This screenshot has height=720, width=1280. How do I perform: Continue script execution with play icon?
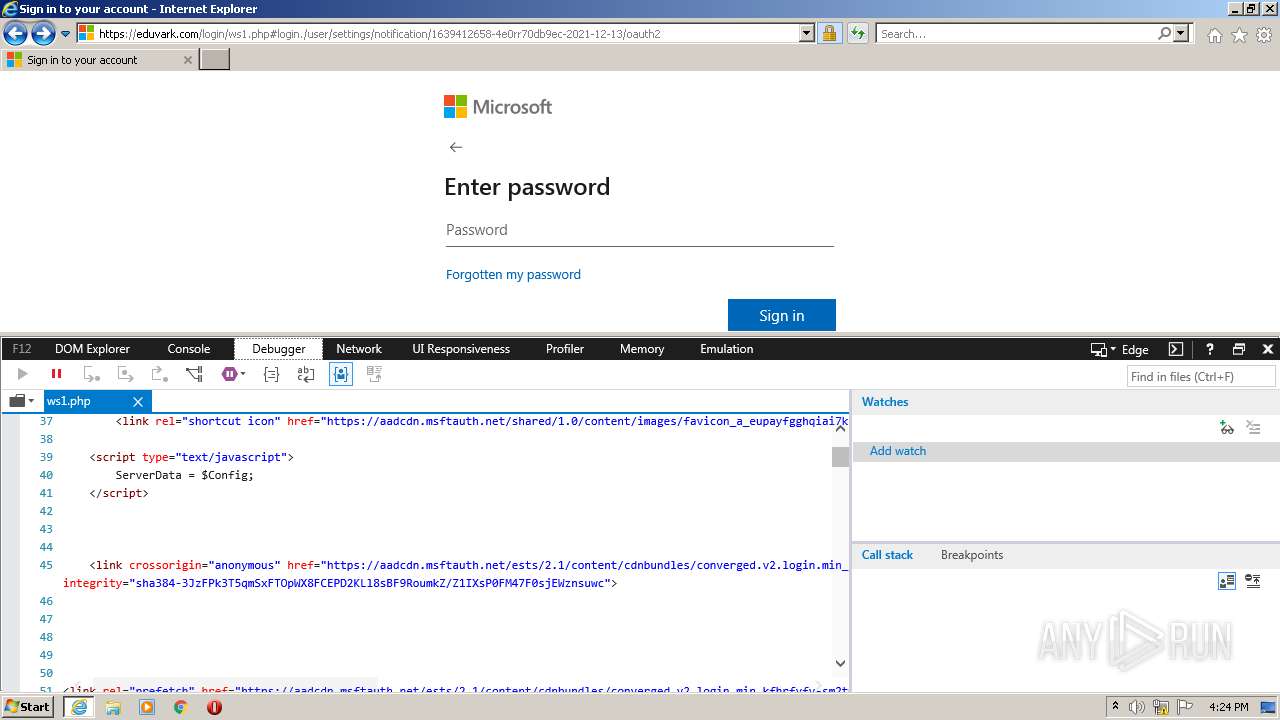pos(22,374)
